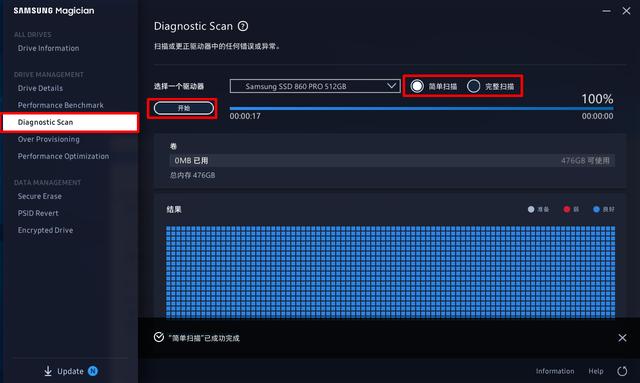
Task: Open the Samsung SSD 860 PRO 512GB dropdown
Action: point(315,86)
